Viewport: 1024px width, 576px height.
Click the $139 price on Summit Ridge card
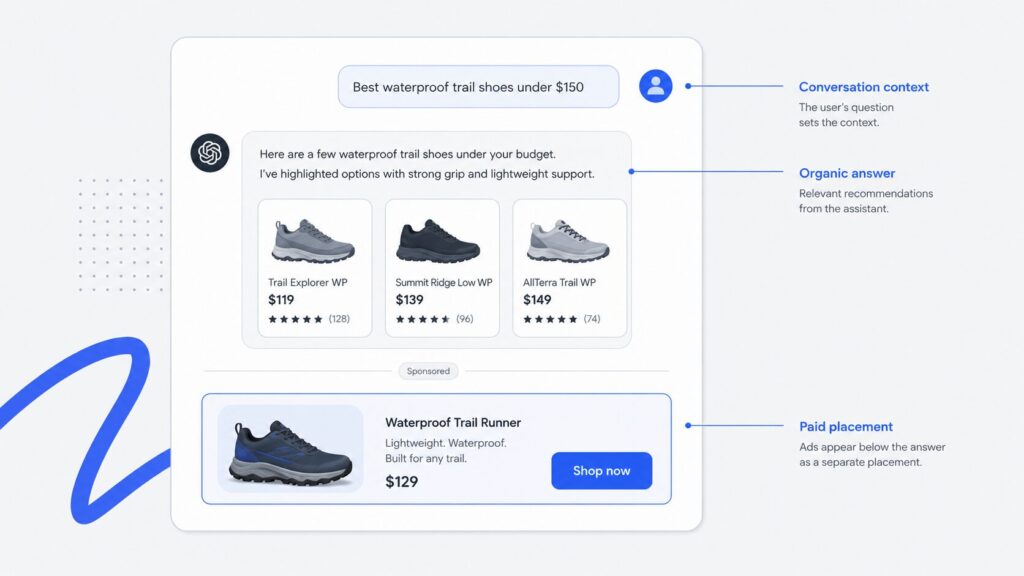409,300
